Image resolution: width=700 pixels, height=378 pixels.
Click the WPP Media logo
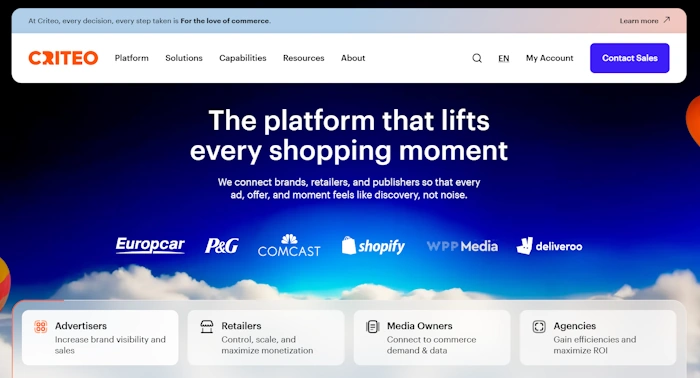462,246
